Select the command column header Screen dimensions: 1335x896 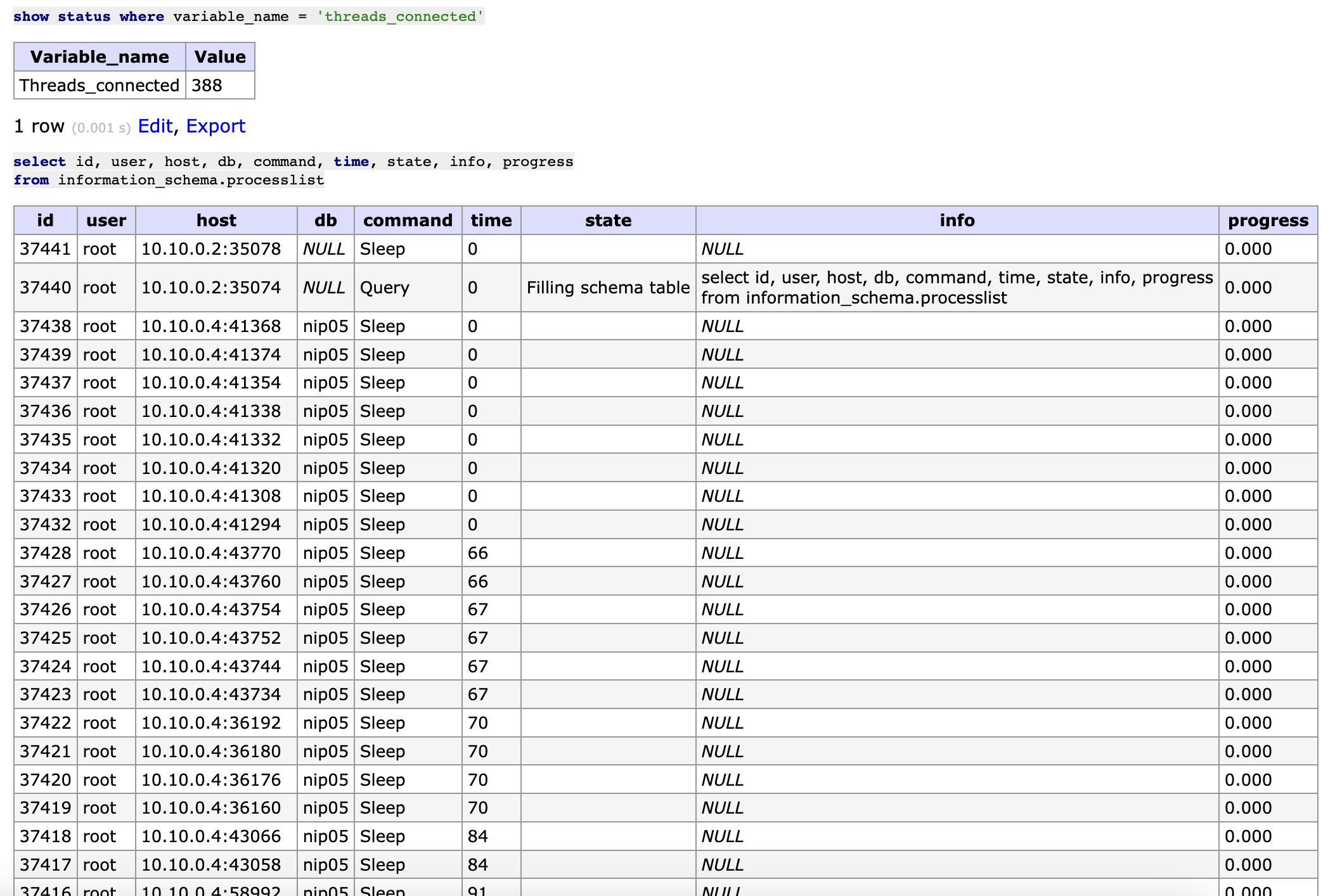click(x=408, y=221)
